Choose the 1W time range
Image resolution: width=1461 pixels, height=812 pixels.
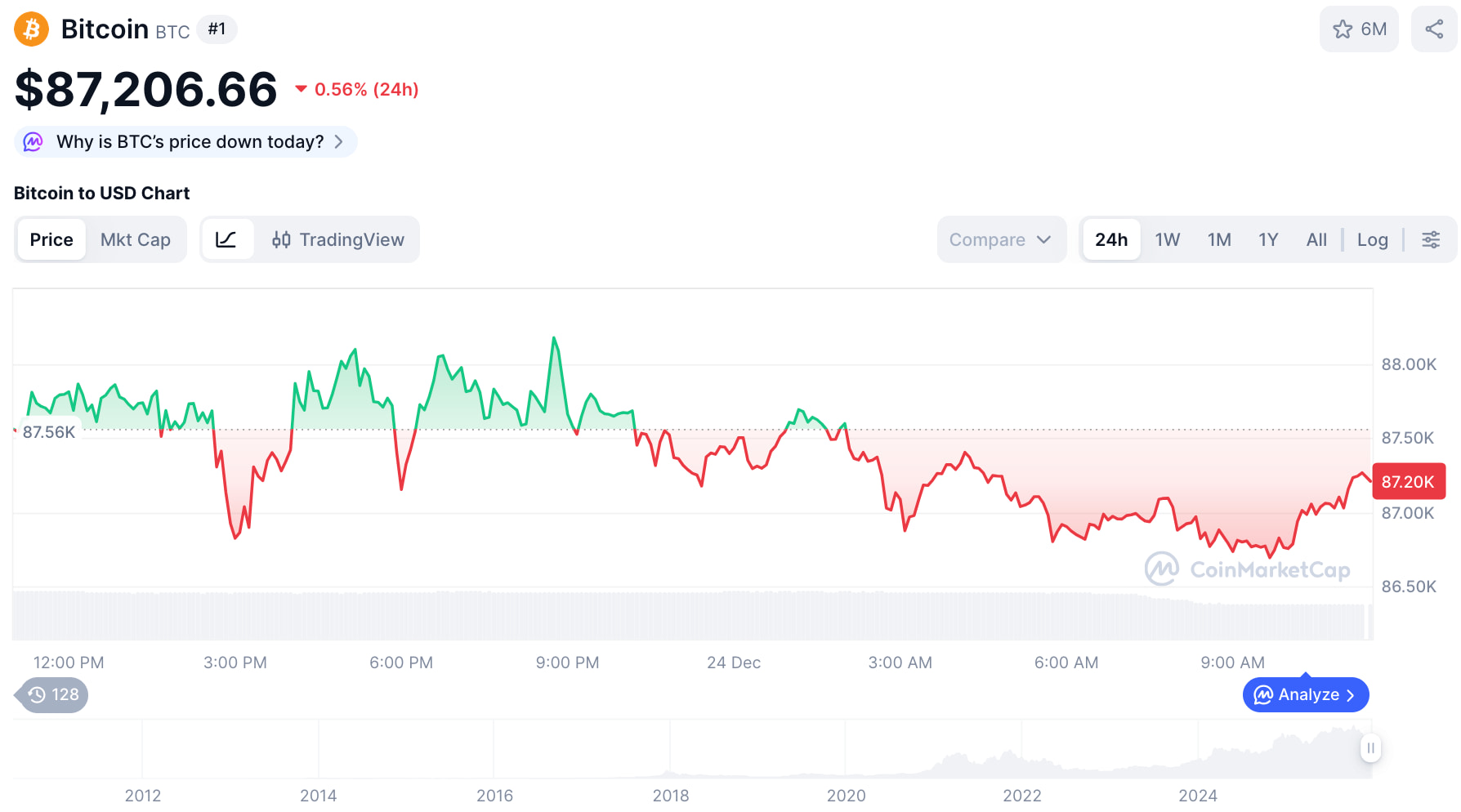pyautogui.click(x=1168, y=239)
